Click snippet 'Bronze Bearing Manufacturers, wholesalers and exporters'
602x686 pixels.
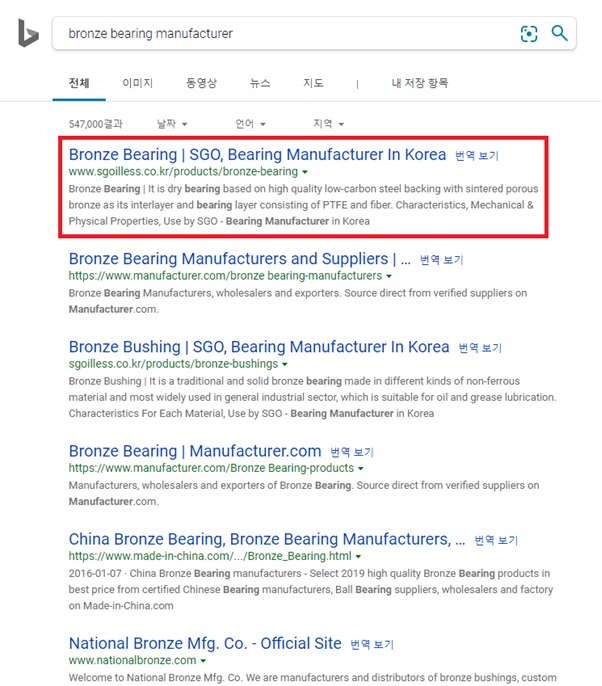pyautogui.click(x=298, y=301)
